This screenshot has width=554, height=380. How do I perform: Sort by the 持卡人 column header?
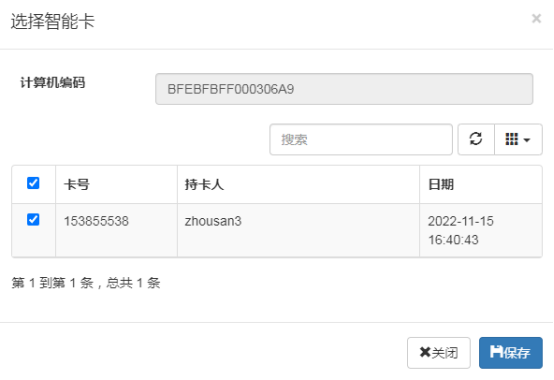204,184
